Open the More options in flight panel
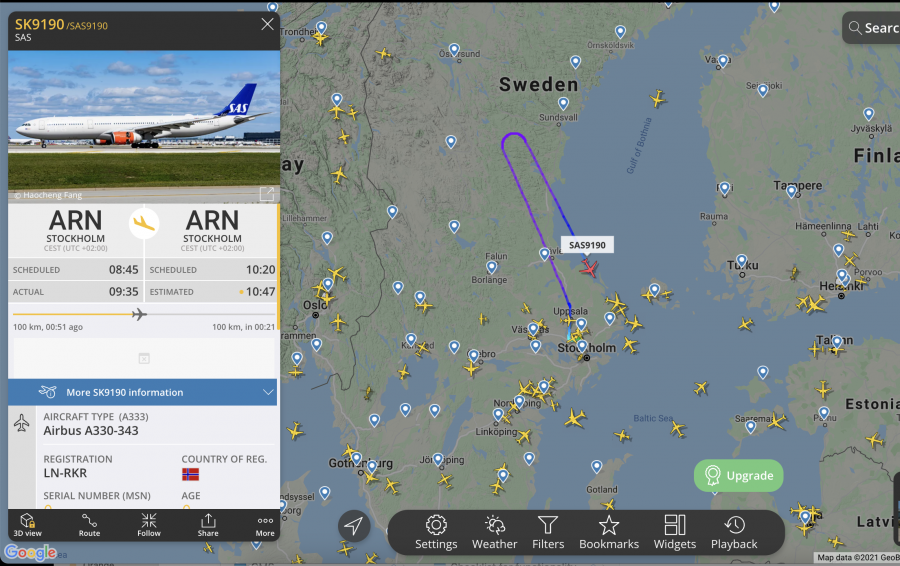The image size is (900, 566). tap(265, 525)
